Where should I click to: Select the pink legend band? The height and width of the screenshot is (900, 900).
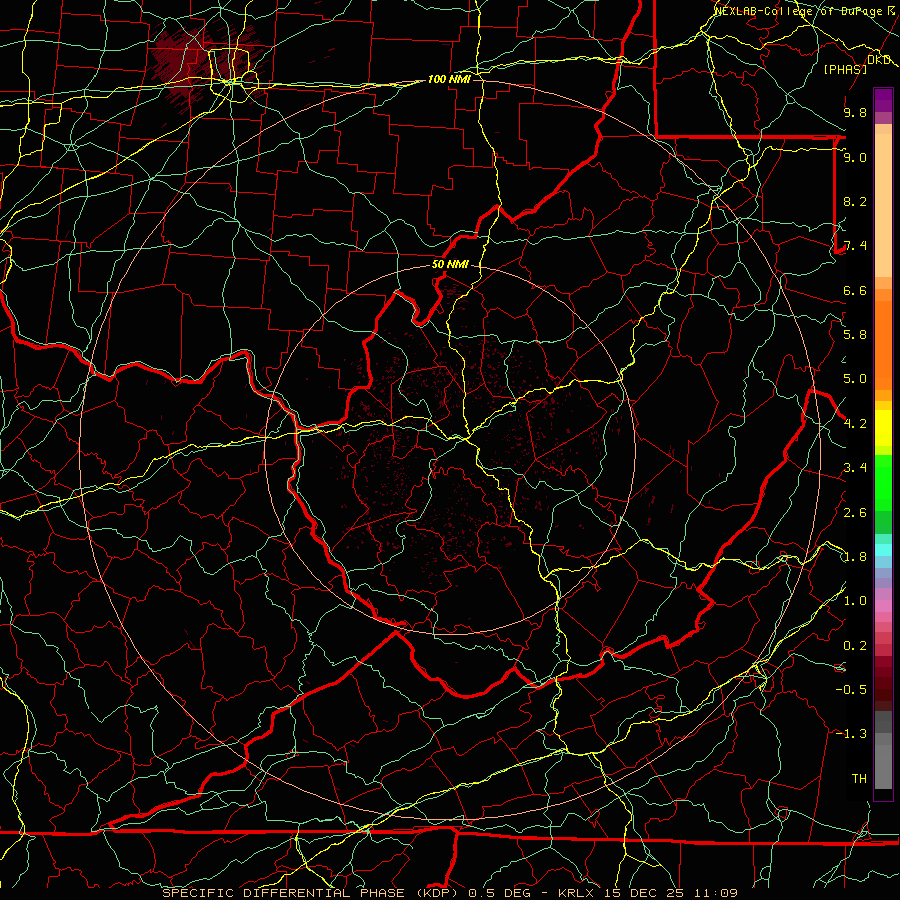[883, 606]
